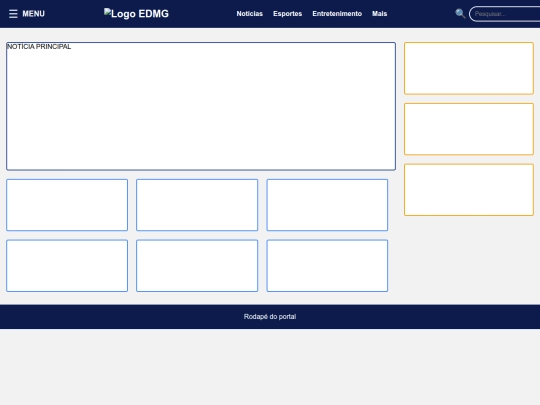Click the MENU label
Screen dimensions: 540x405
click(x=33, y=14)
